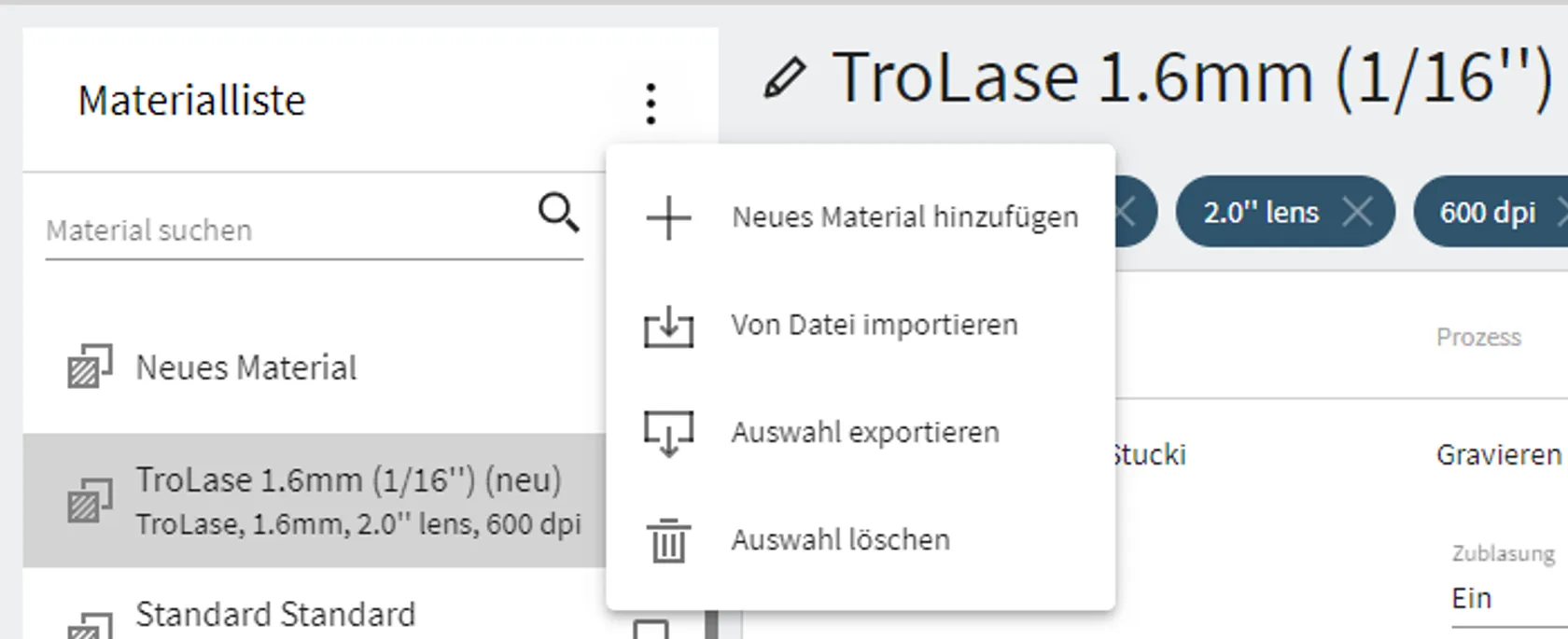
Task: Open the Gravieren process dropdown
Action: (1498, 455)
